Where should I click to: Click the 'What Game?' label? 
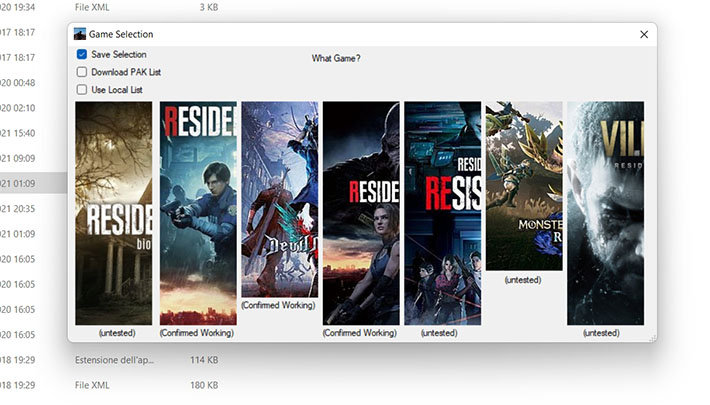click(336, 58)
